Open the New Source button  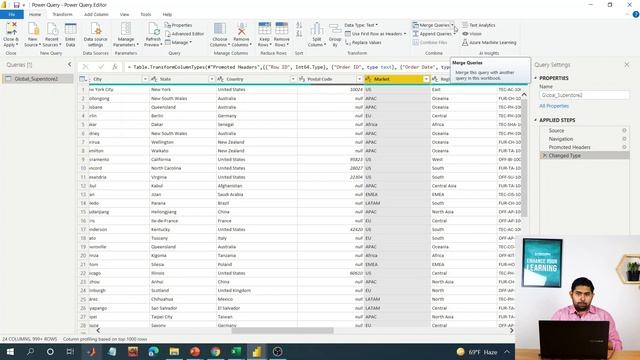click(32, 35)
